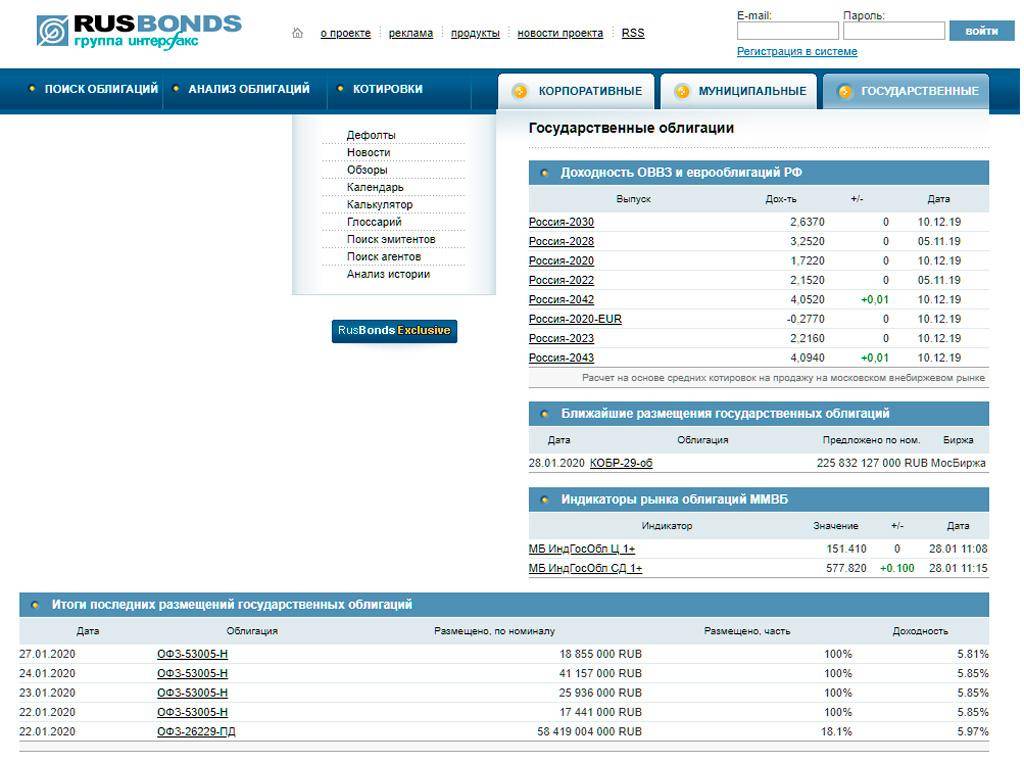The width and height of the screenshot is (1024, 762).
Task: Click the RSS link in header
Action: click(633, 33)
